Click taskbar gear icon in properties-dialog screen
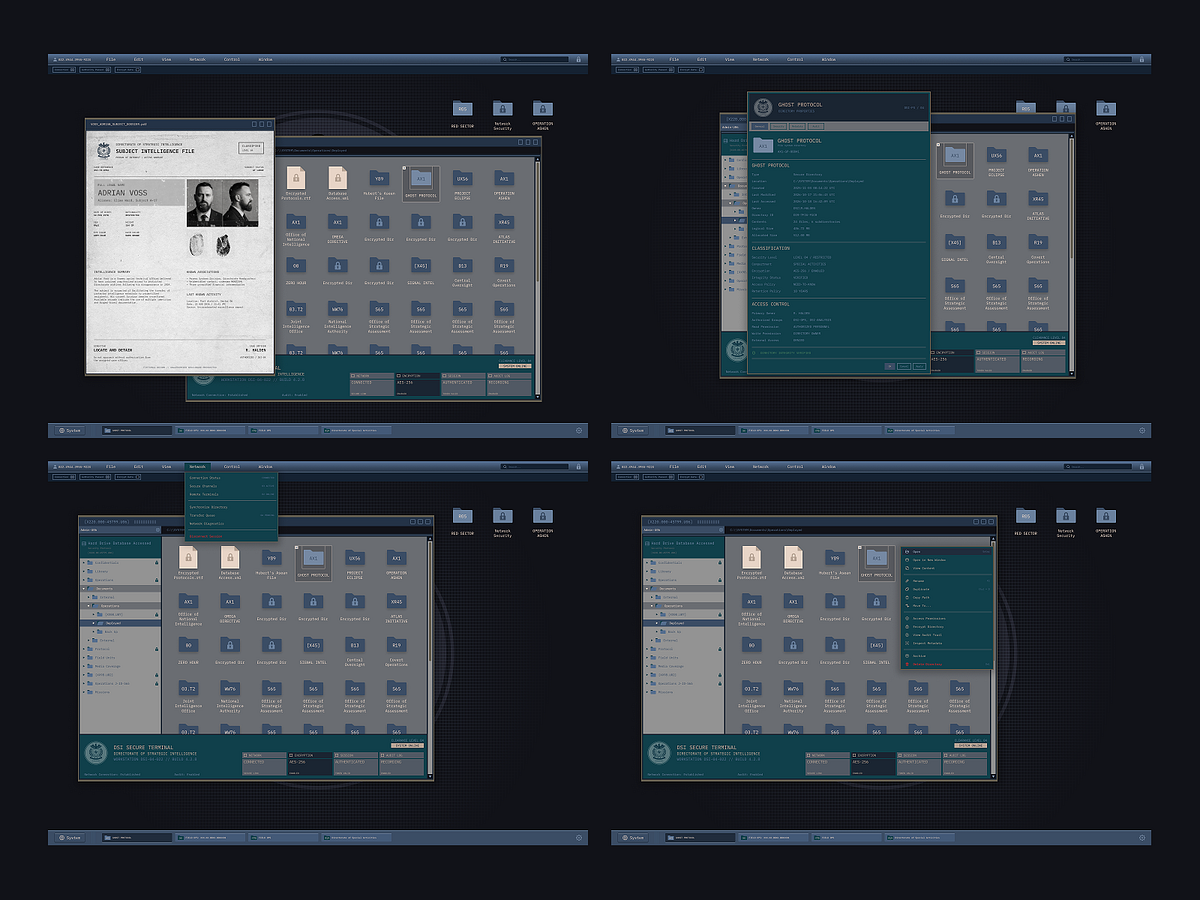Image resolution: width=1200 pixels, height=900 pixels. [1143, 430]
